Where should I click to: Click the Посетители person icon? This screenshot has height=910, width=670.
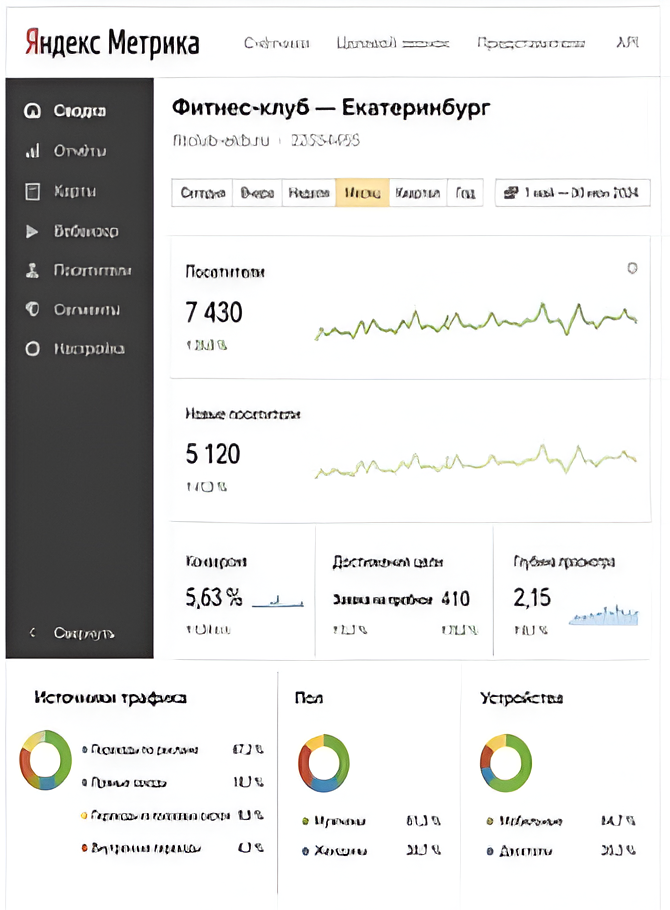(32, 270)
